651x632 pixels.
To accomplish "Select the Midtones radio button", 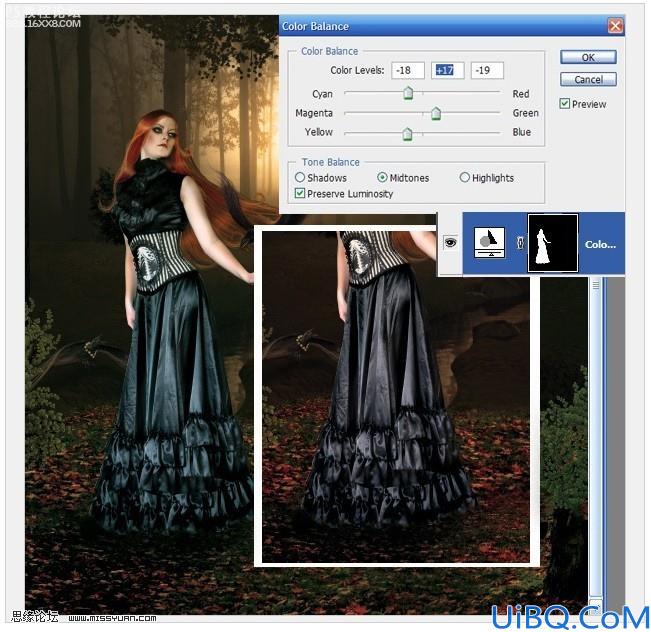I will (382, 177).
